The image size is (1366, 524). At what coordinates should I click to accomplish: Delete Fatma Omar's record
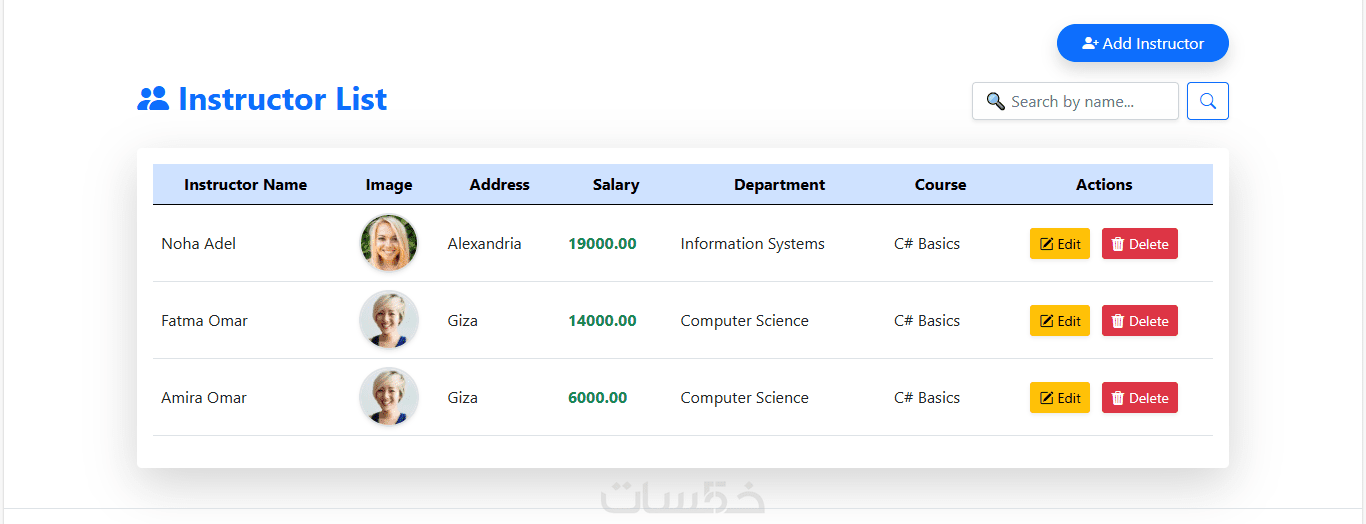click(1139, 321)
